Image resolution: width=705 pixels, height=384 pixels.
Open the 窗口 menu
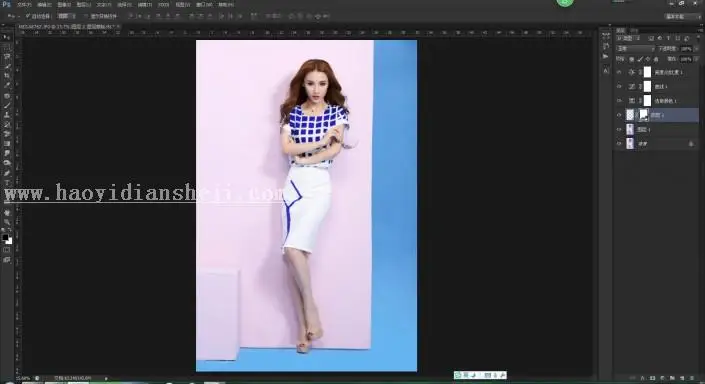click(204, 4)
